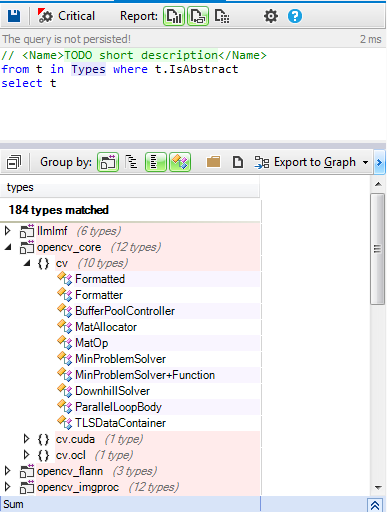Expand the Sum bar with double chevron
Image resolution: width=387 pixels, height=512 pixels.
point(375,505)
